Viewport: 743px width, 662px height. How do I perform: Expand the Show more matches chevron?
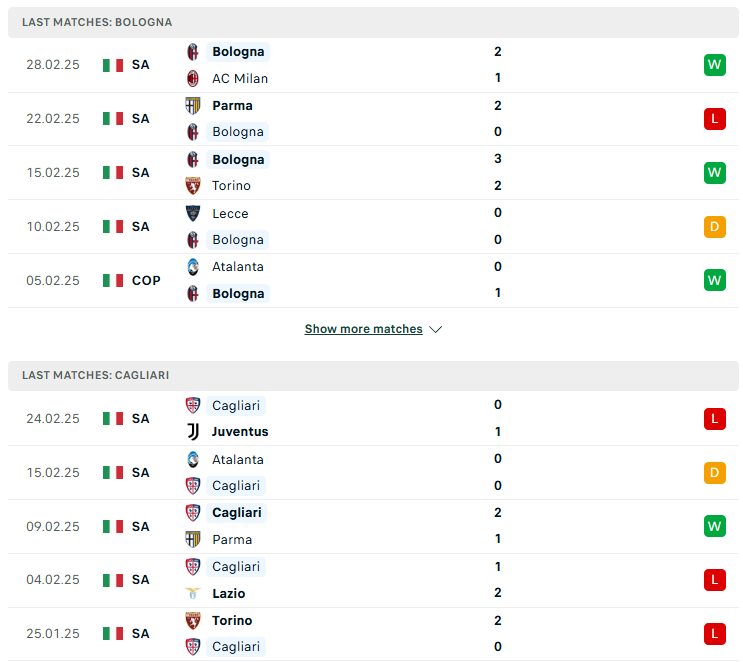435,329
